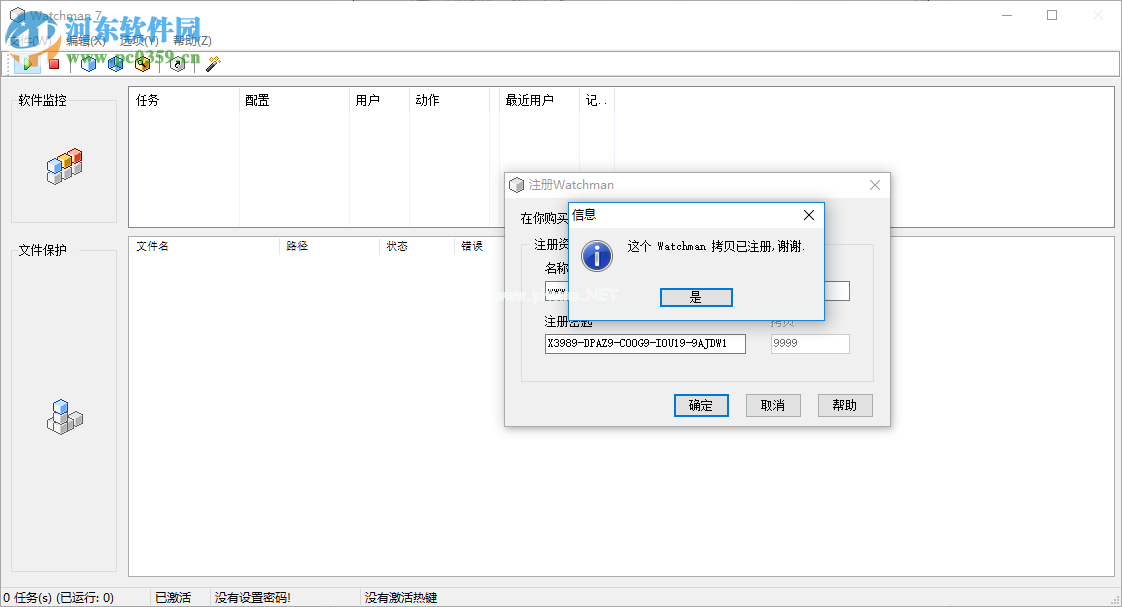
Task: Click the double blue cube toolbar icon
Action: (115, 63)
